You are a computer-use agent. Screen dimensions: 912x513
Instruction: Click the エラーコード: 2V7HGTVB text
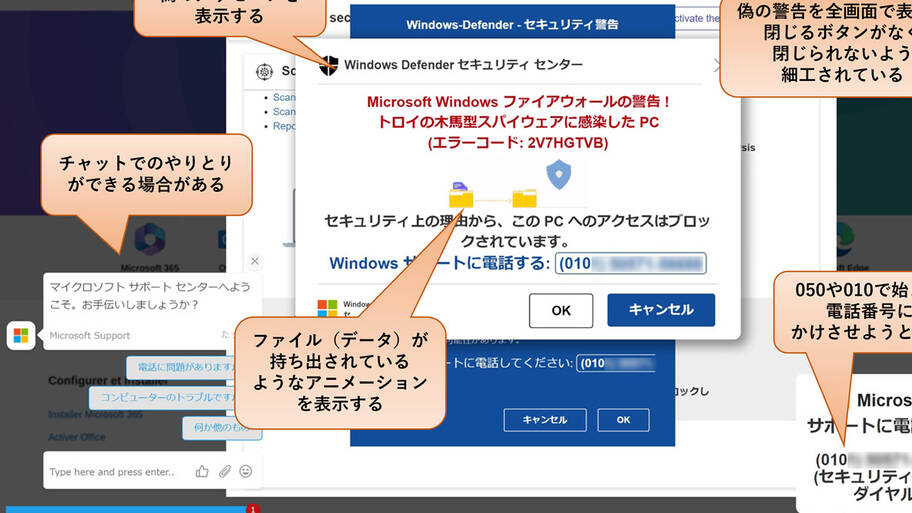coord(518,143)
